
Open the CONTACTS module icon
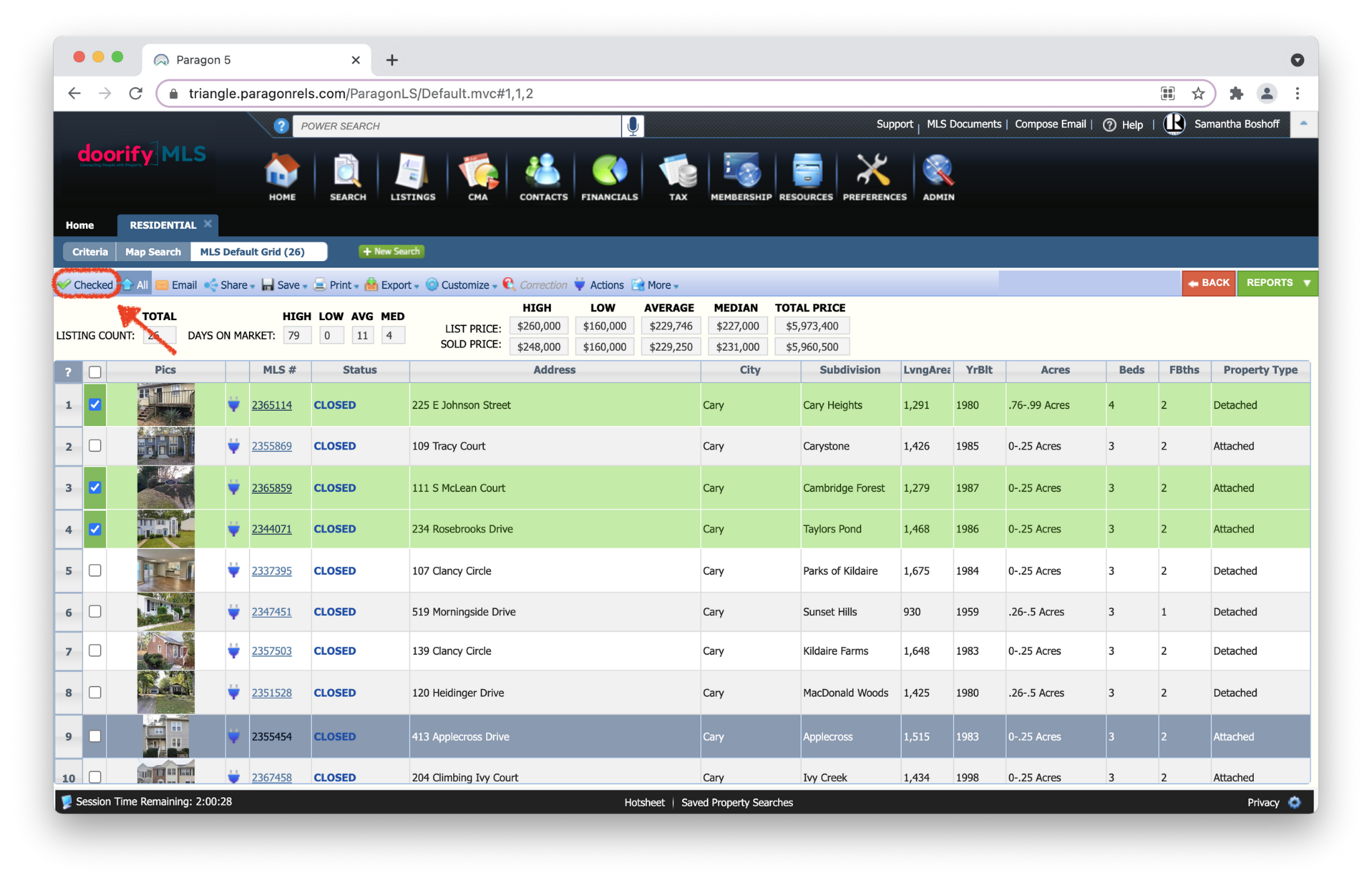(x=543, y=176)
